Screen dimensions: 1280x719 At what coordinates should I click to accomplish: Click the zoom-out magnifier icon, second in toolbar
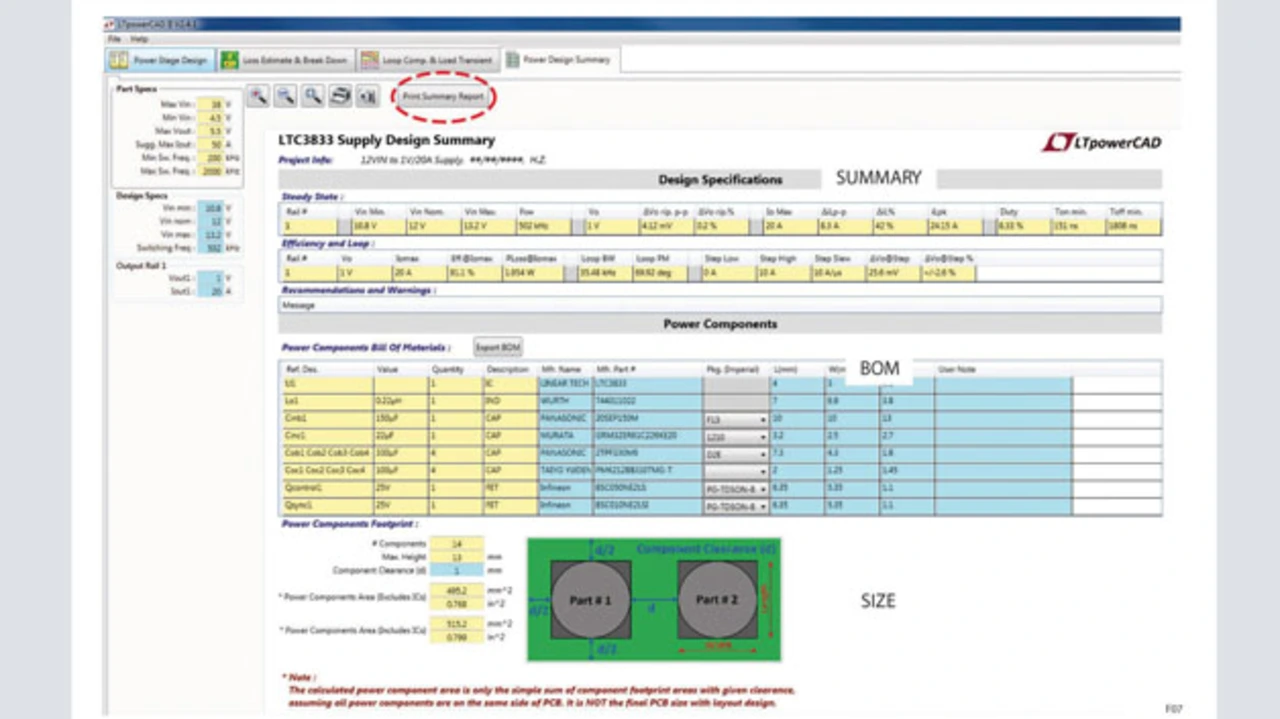point(285,96)
